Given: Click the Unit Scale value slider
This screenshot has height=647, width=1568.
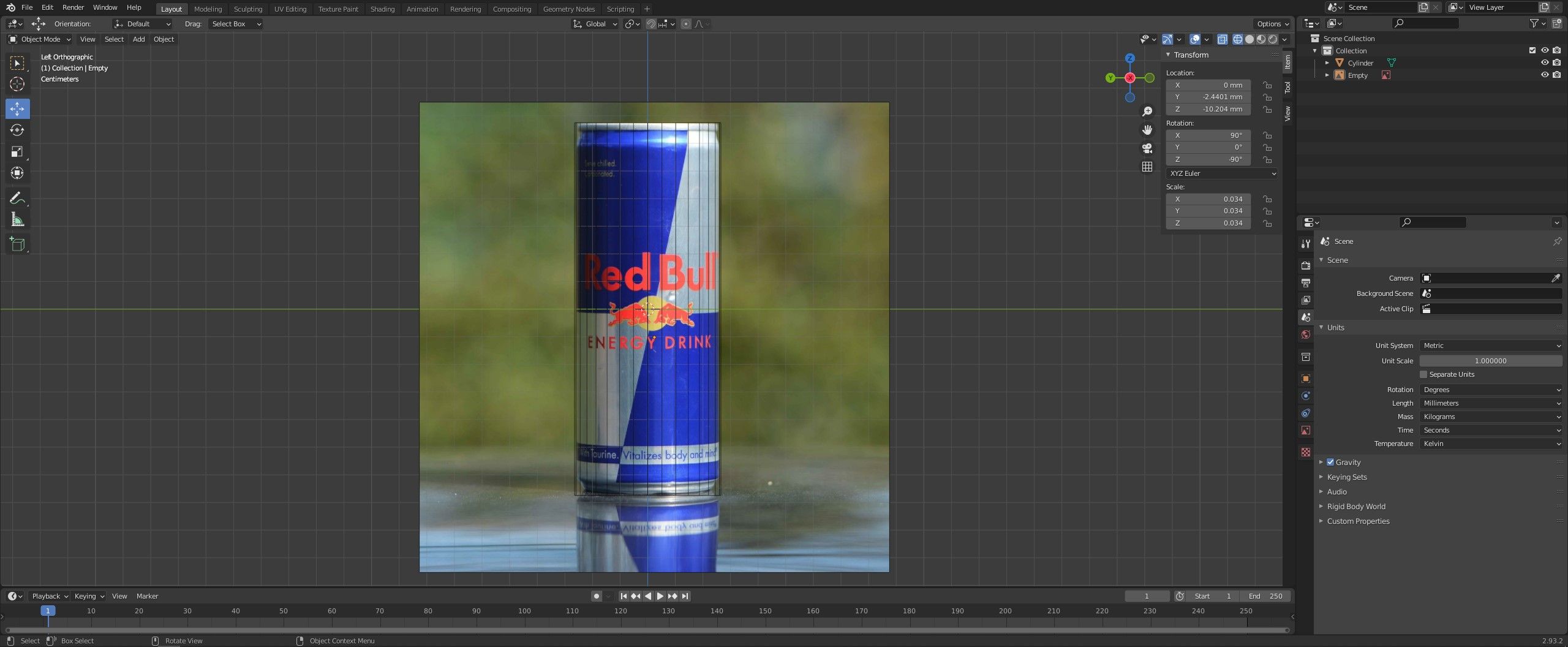Looking at the screenshot, I should pos(1491,361).
